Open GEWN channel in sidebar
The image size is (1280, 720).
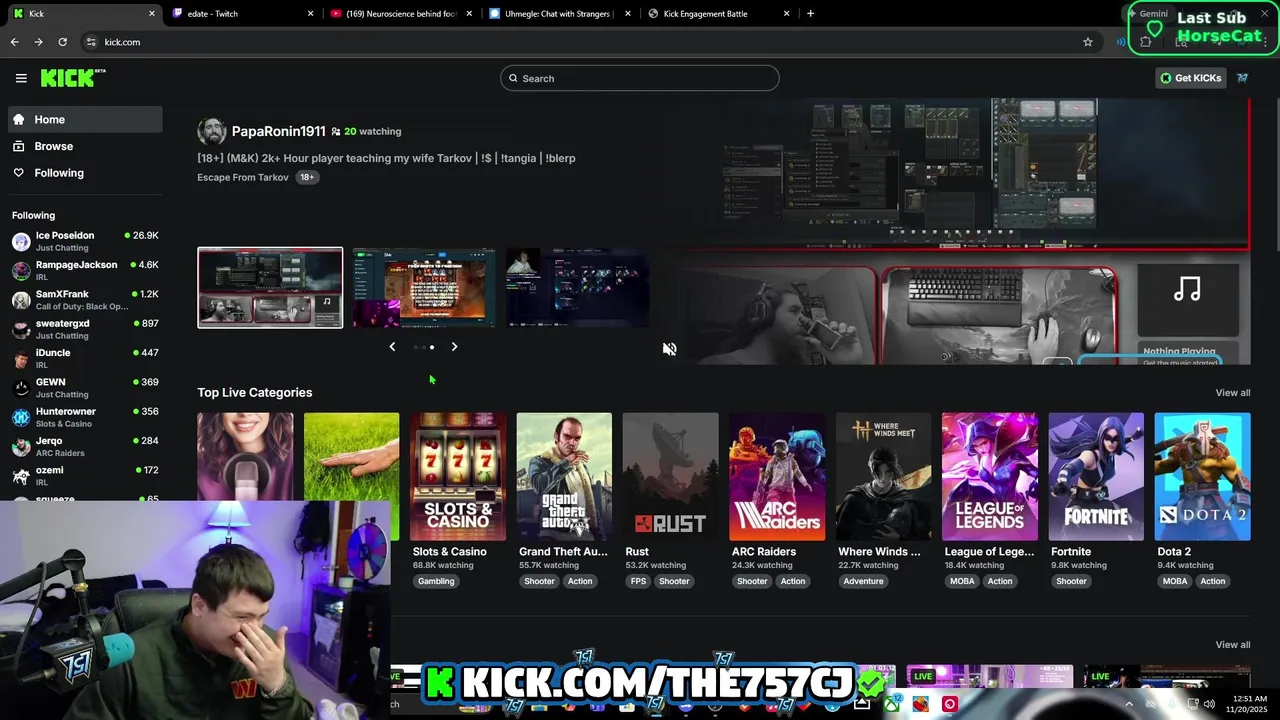pos(85,388)
